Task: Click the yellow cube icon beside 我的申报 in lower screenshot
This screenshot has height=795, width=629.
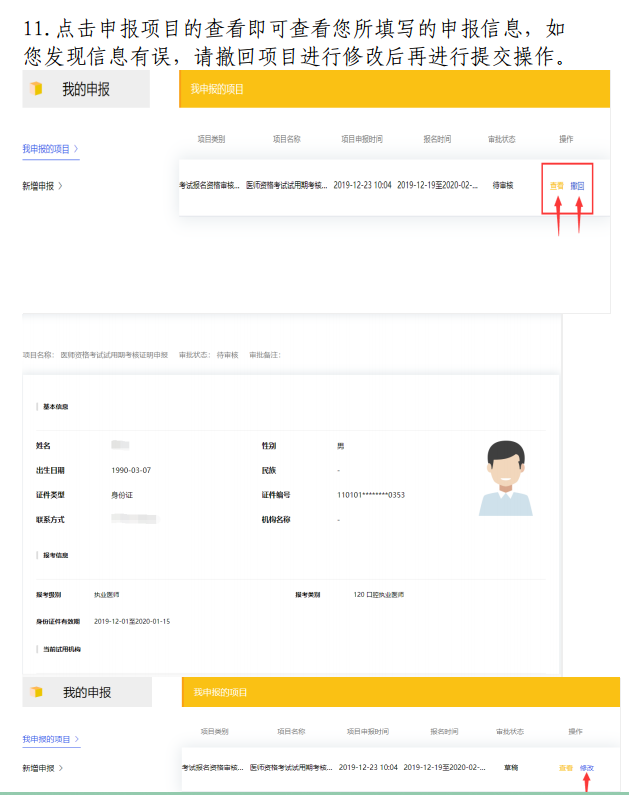Action: 37,692
